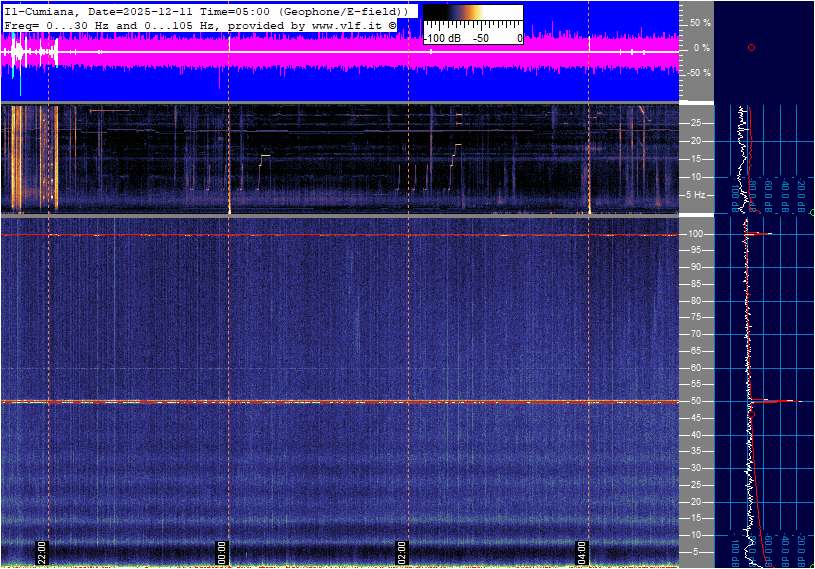The width and height of the screenshot is (815, 569).
Task: Click the small green circle at right edge
Action: pyautogui.click(x=812, y=213)
